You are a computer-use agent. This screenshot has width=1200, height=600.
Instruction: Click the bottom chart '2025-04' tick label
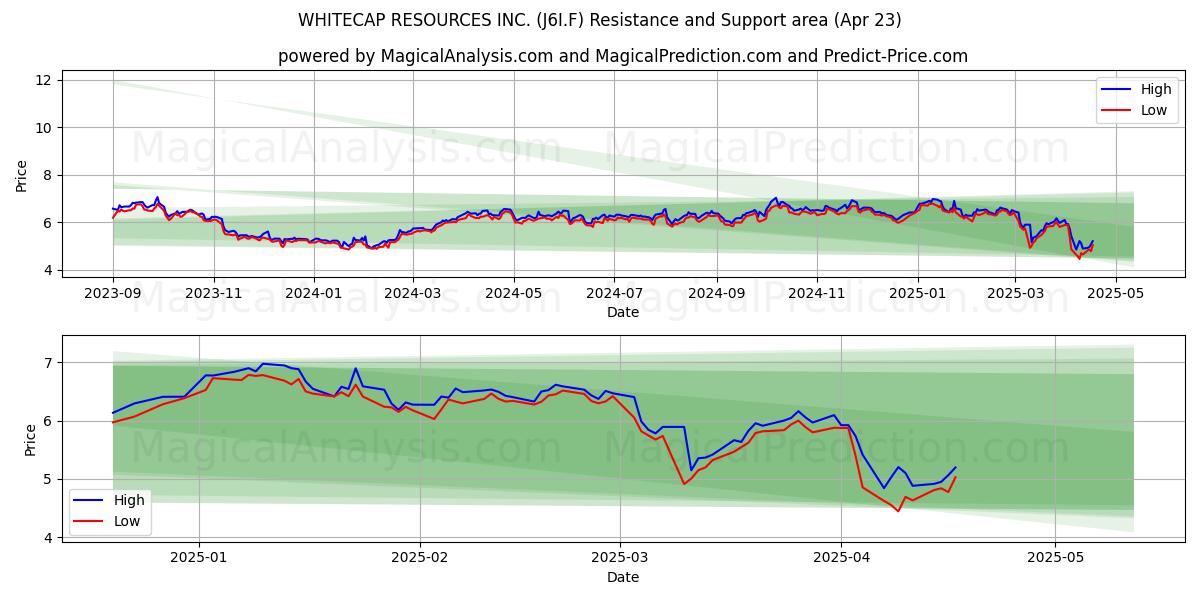841,557
